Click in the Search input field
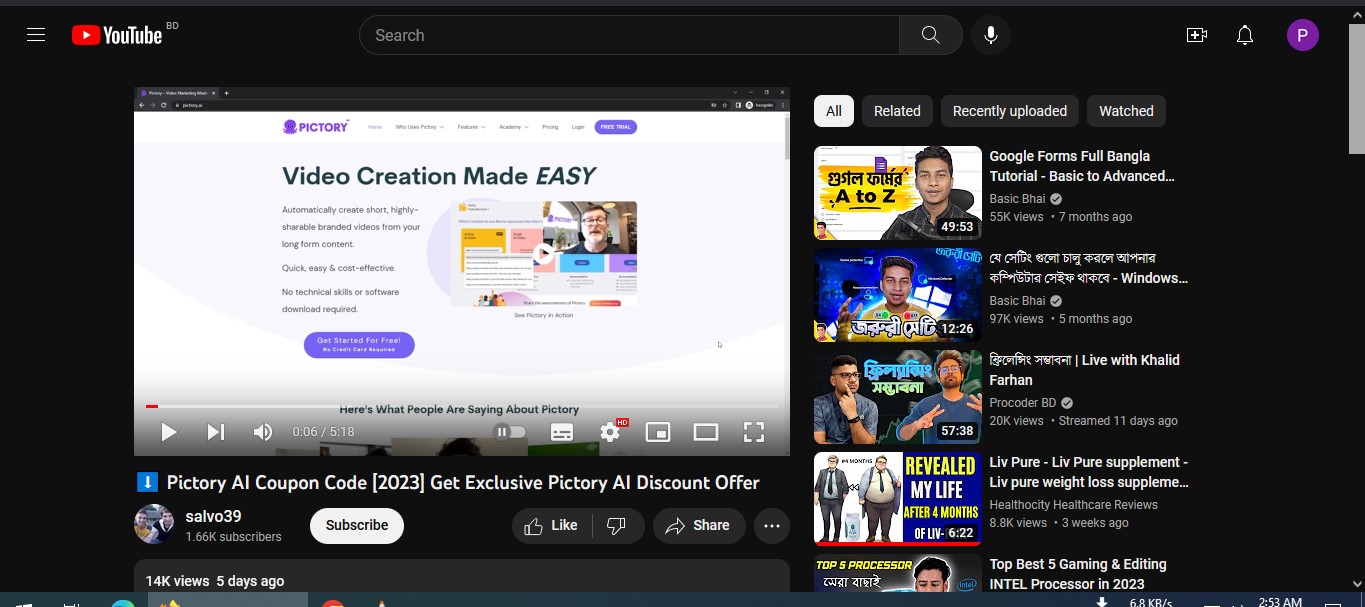1365x607 pixels. point(630,35)
